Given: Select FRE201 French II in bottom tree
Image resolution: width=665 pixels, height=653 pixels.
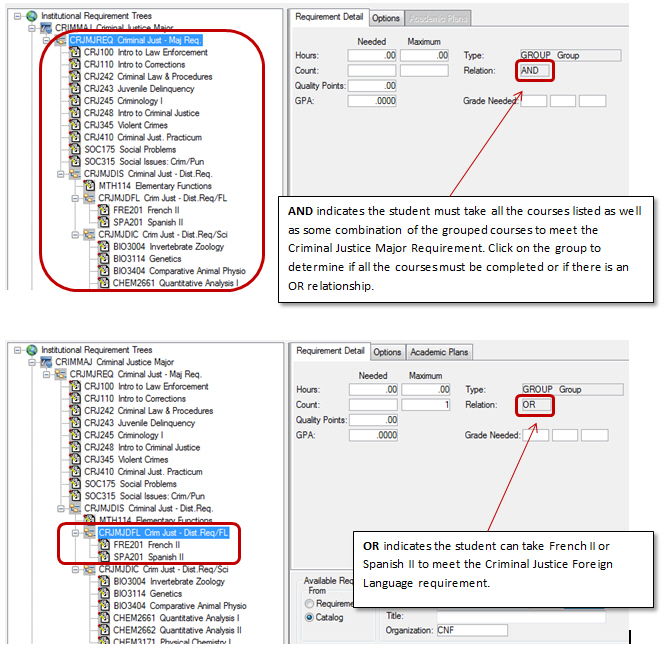Looking at the screenshot, I should [147, 544].
